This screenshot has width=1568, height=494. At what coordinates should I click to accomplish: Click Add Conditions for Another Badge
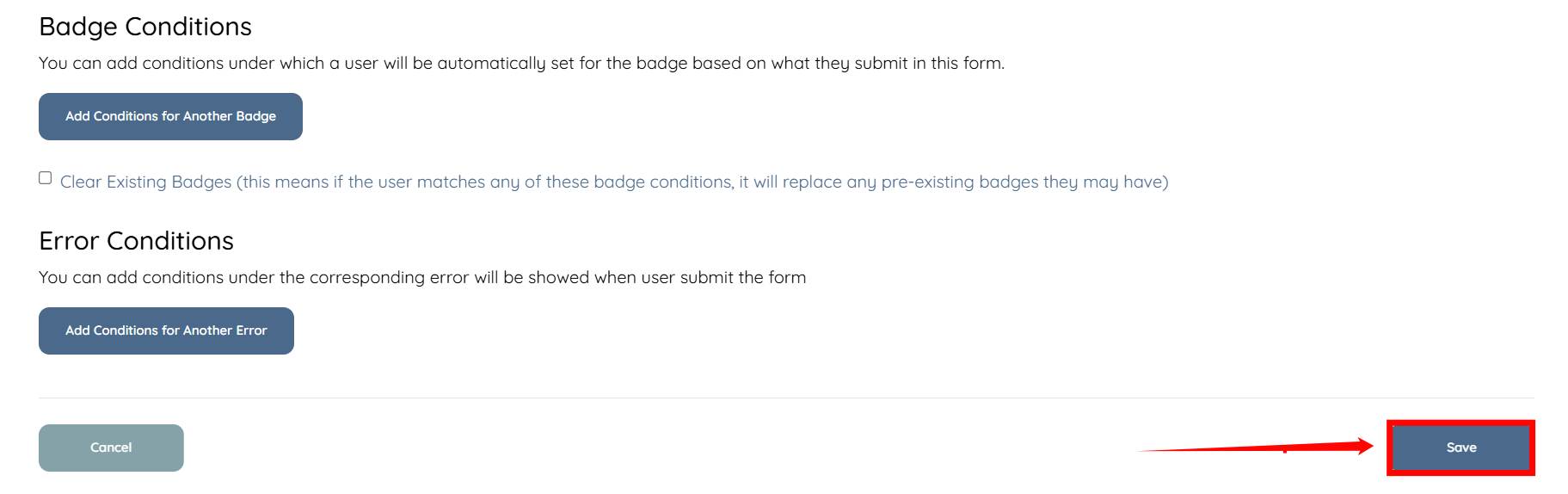pyautogui.click(x=170, y=116)
